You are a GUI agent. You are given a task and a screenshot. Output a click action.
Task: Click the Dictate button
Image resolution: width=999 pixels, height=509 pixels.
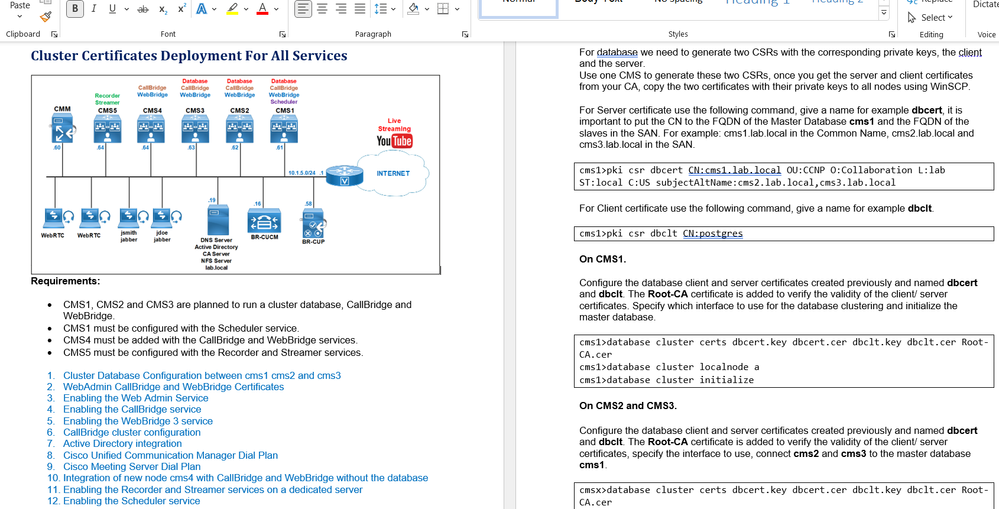point(986,5)
